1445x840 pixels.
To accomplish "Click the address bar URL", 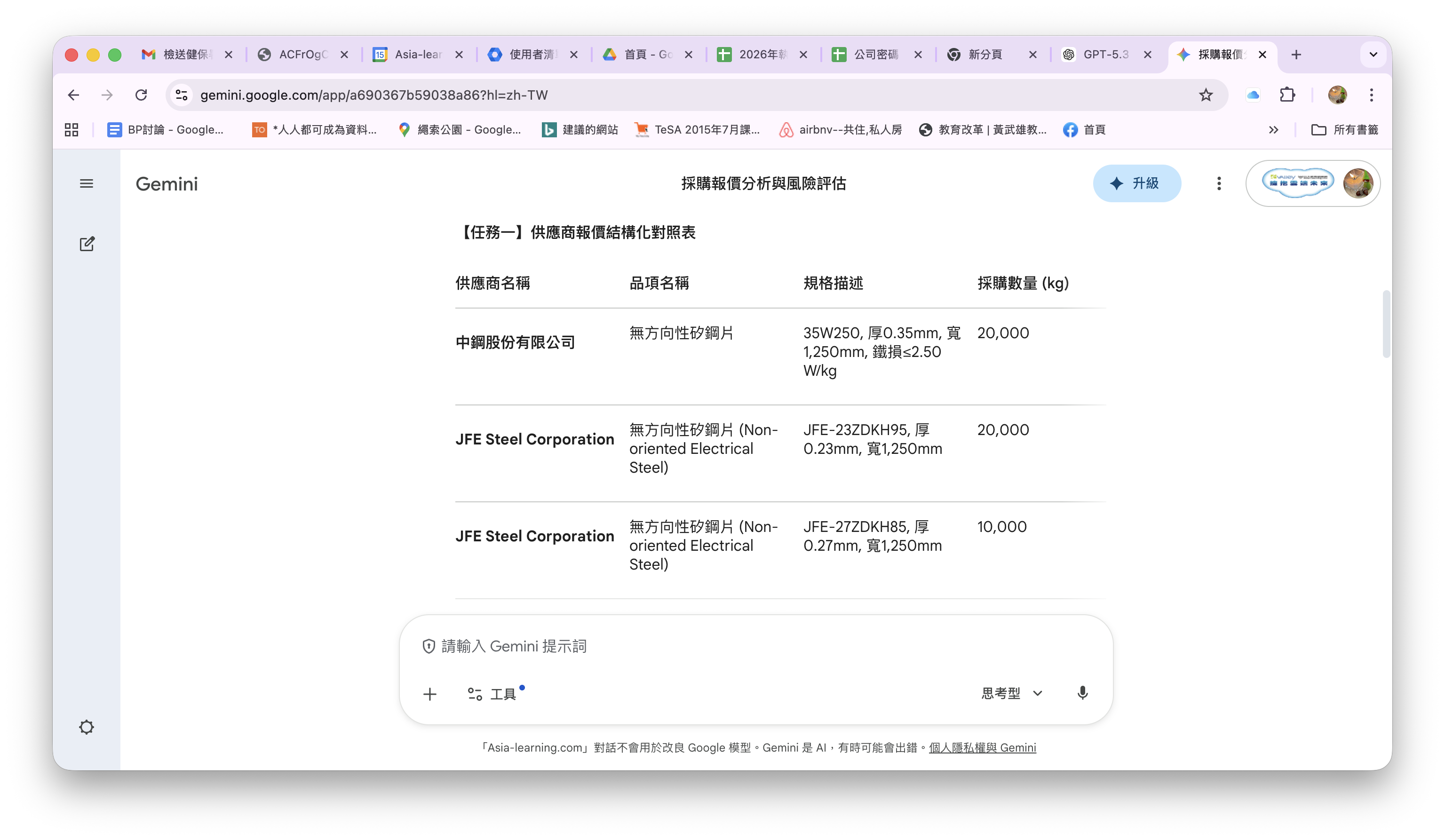I will pyautogui.click(x=374, y=95).
